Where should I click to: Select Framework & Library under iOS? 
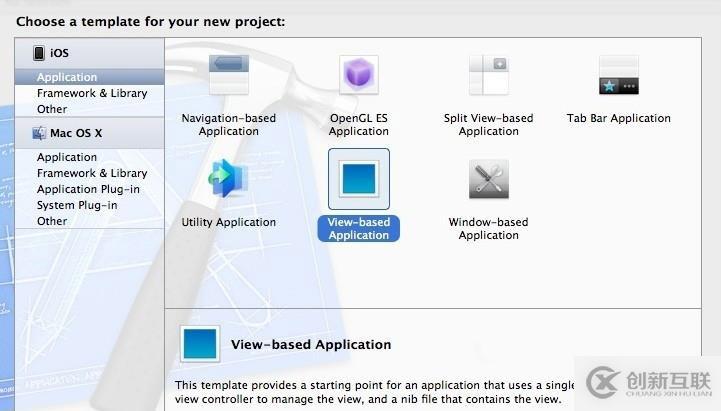pos(89,93)
